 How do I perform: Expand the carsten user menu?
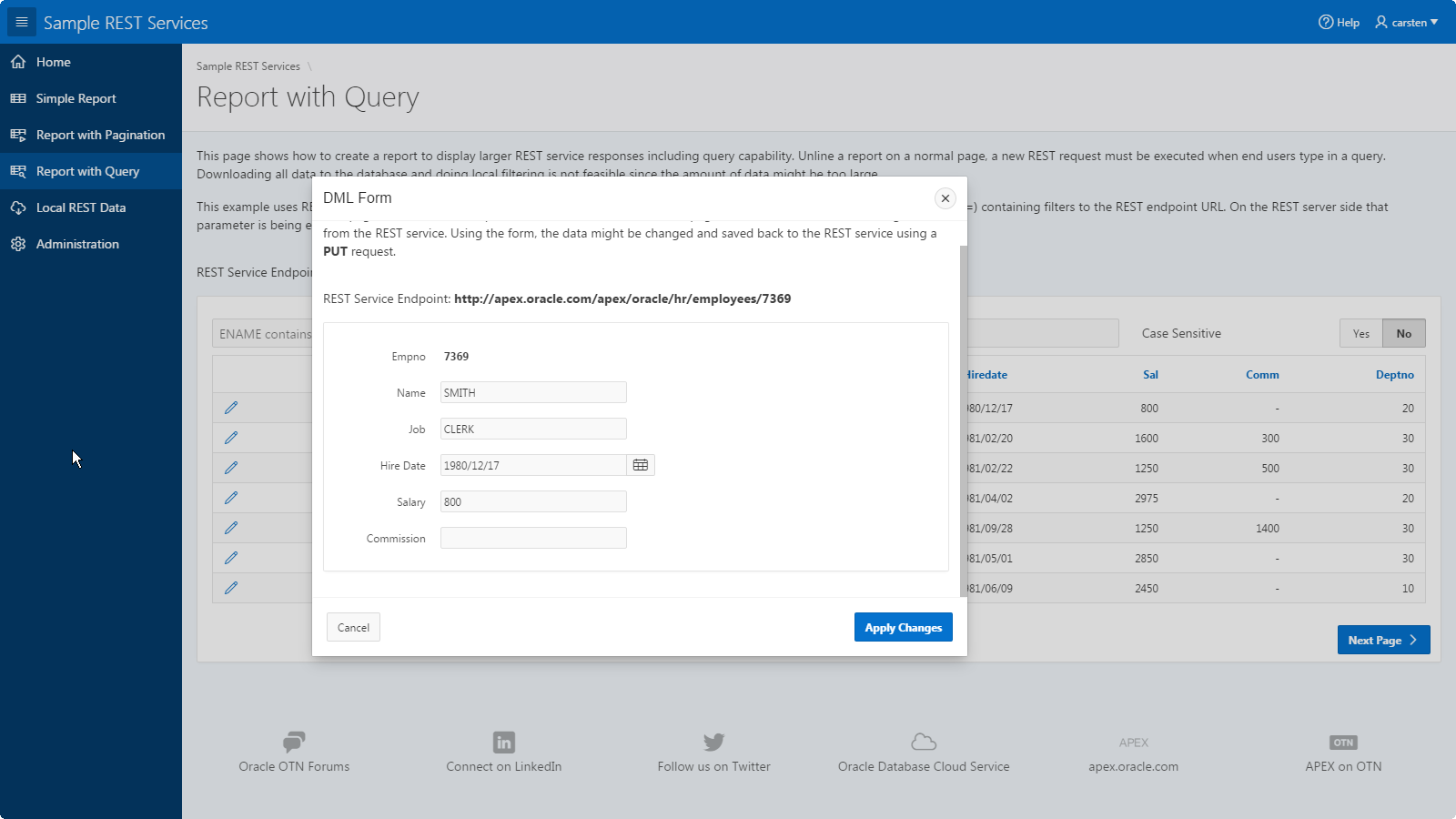1407,22
